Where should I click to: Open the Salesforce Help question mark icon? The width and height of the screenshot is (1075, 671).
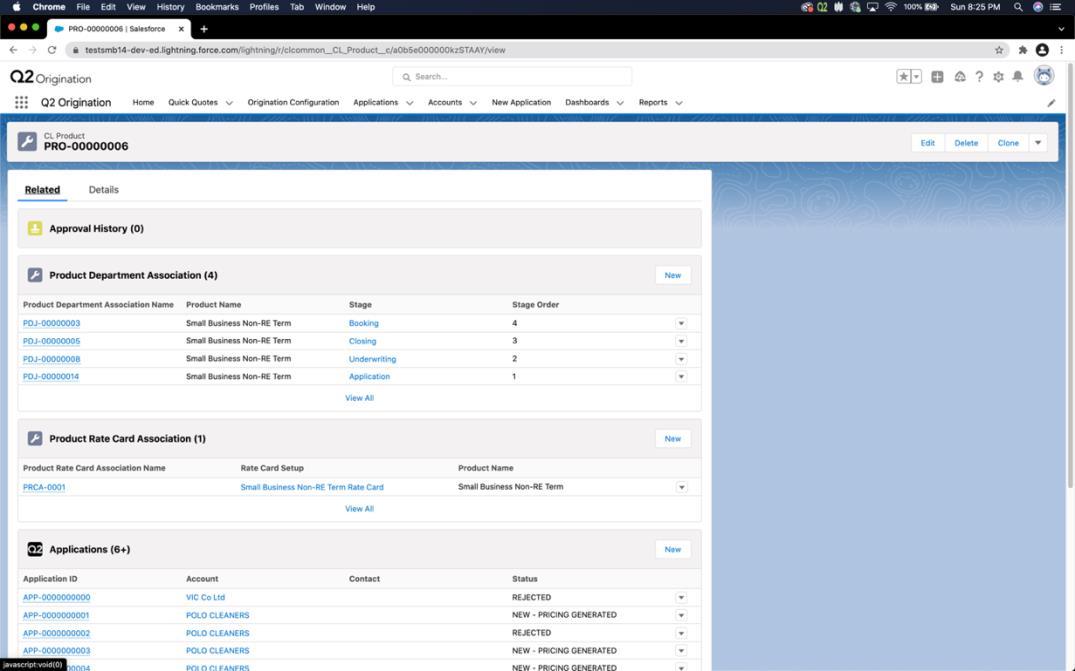(x=979, y=77)
